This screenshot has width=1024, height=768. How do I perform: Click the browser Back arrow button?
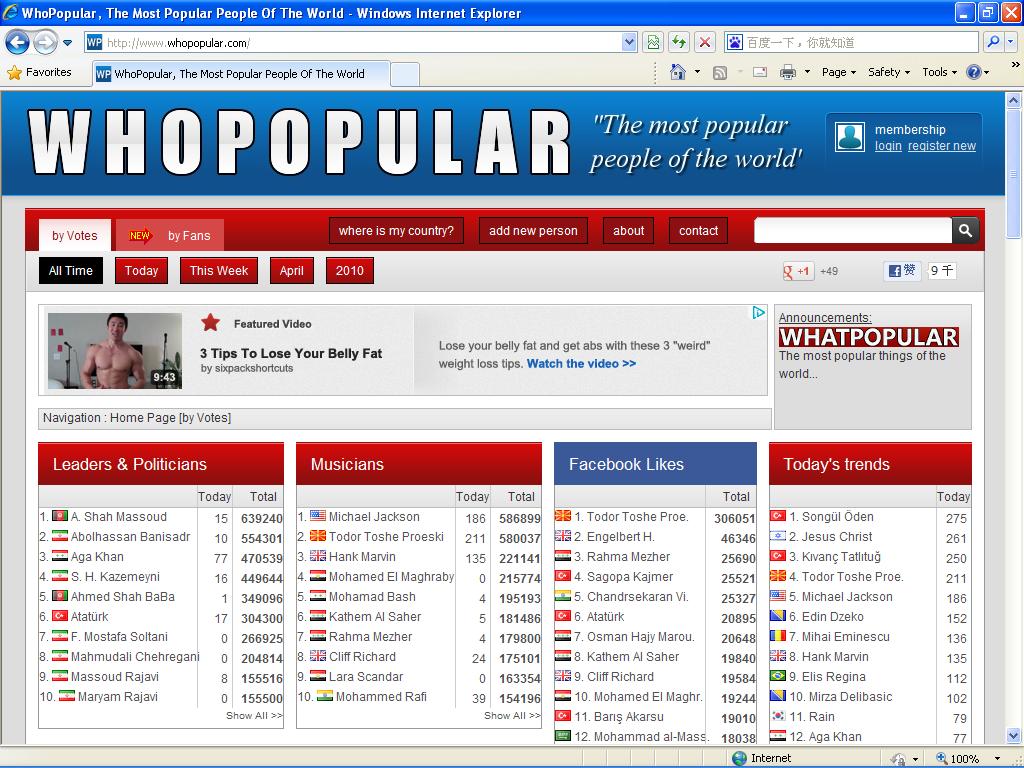(x=18, y=42)
